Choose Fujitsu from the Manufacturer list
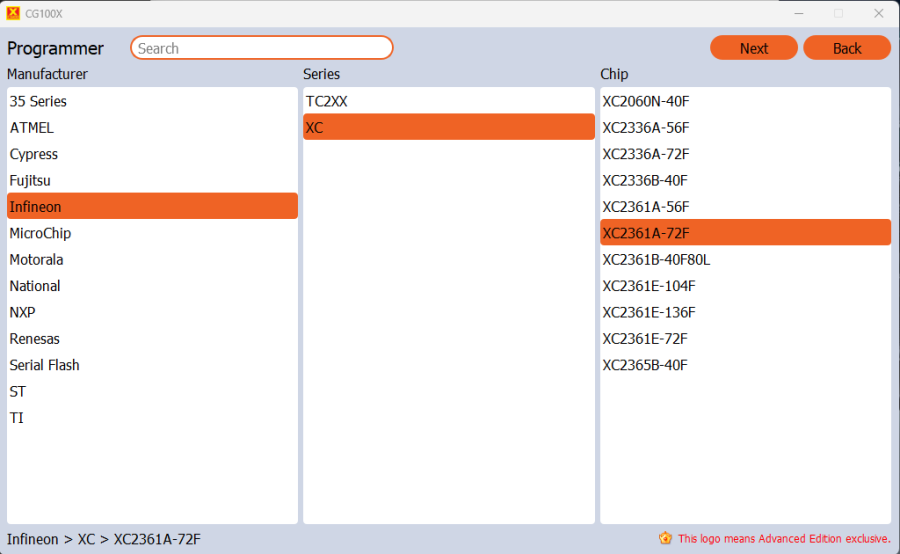This screenshot has width=900, height=554. click(30, 181)
